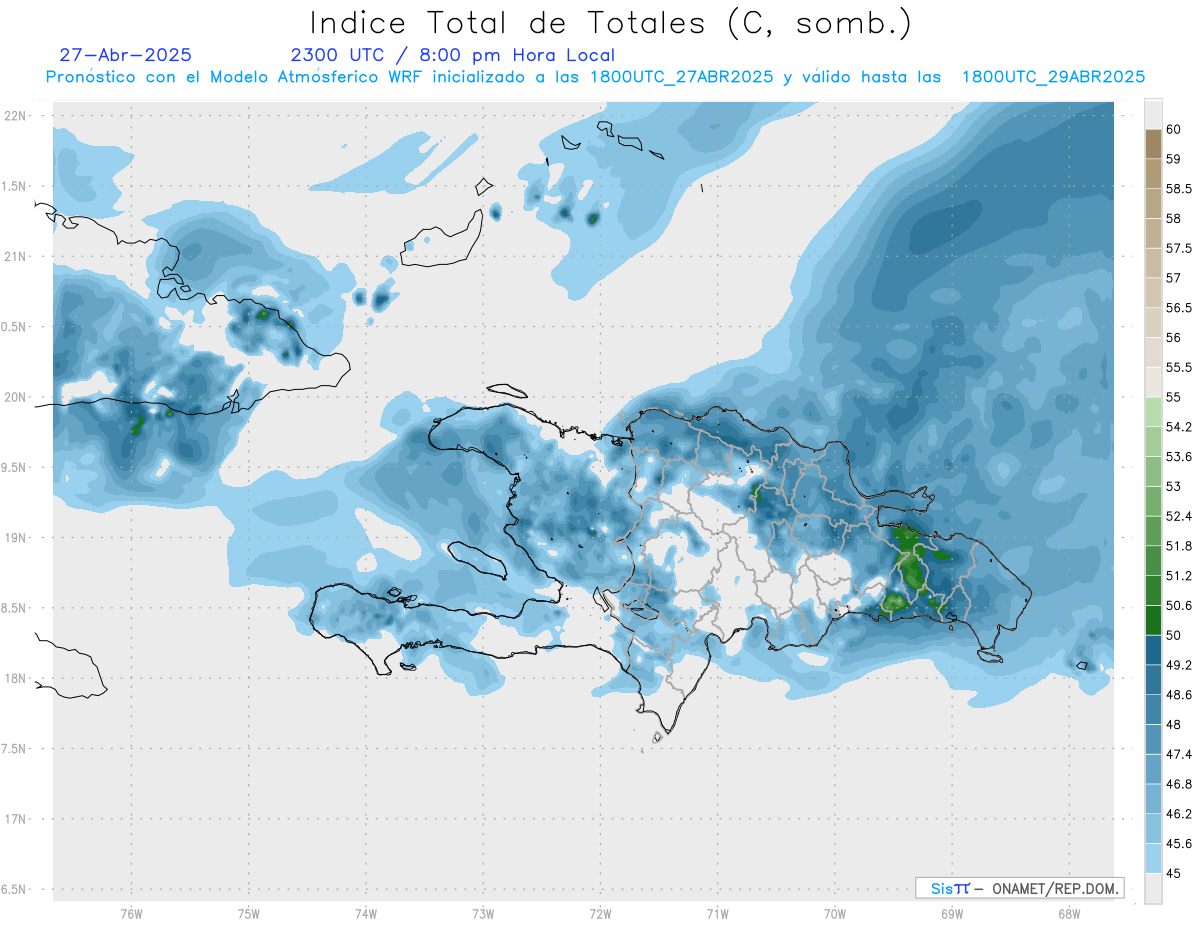Pick the dark blue swatch between 49.2 and 50
The width and height of the screenshot is (1200, 927).
tap(1153, 650)
